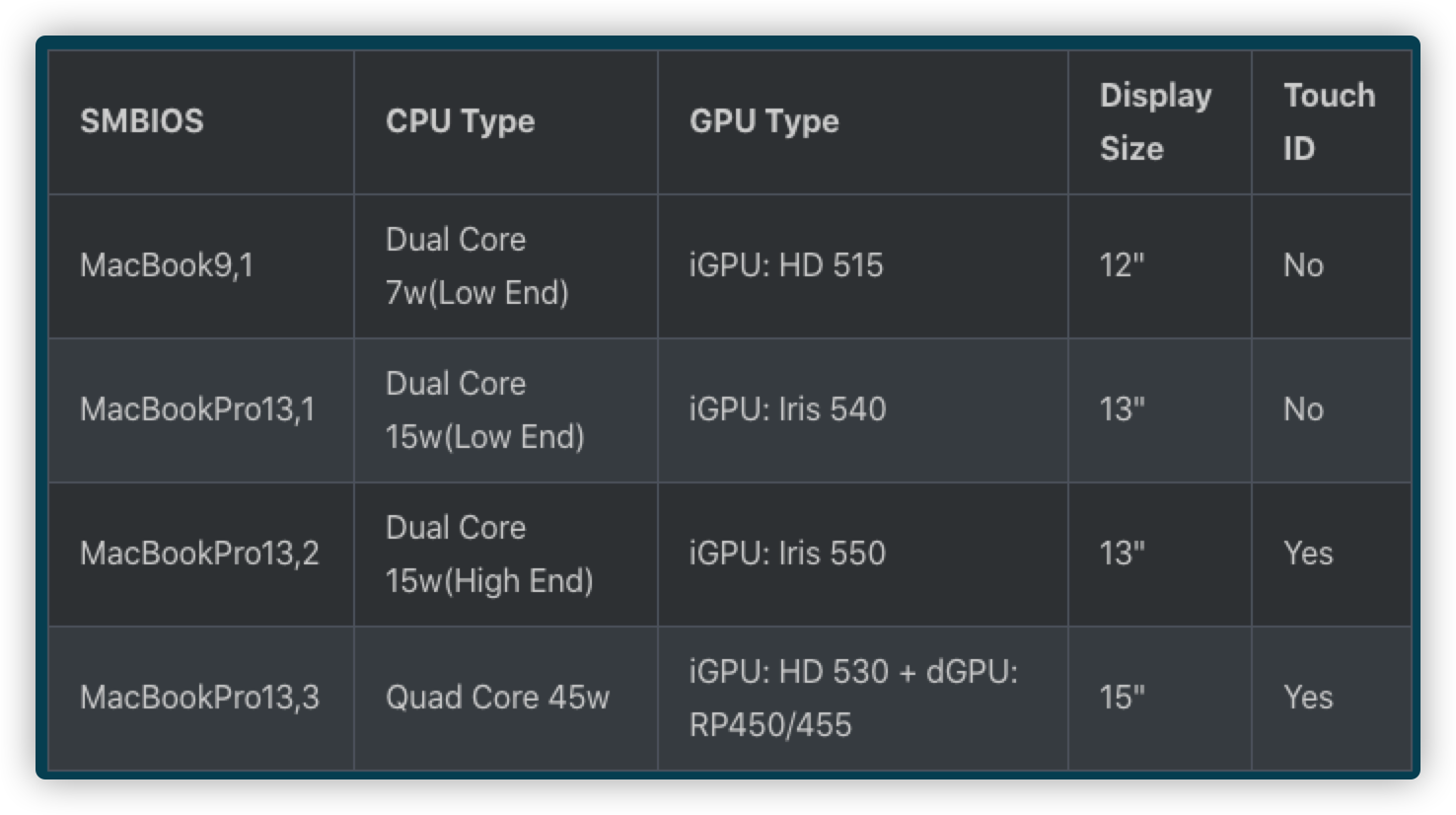Screen dimensions: 1456x815
Task: Click the 12" display size cell
Action: [1123, 265]
